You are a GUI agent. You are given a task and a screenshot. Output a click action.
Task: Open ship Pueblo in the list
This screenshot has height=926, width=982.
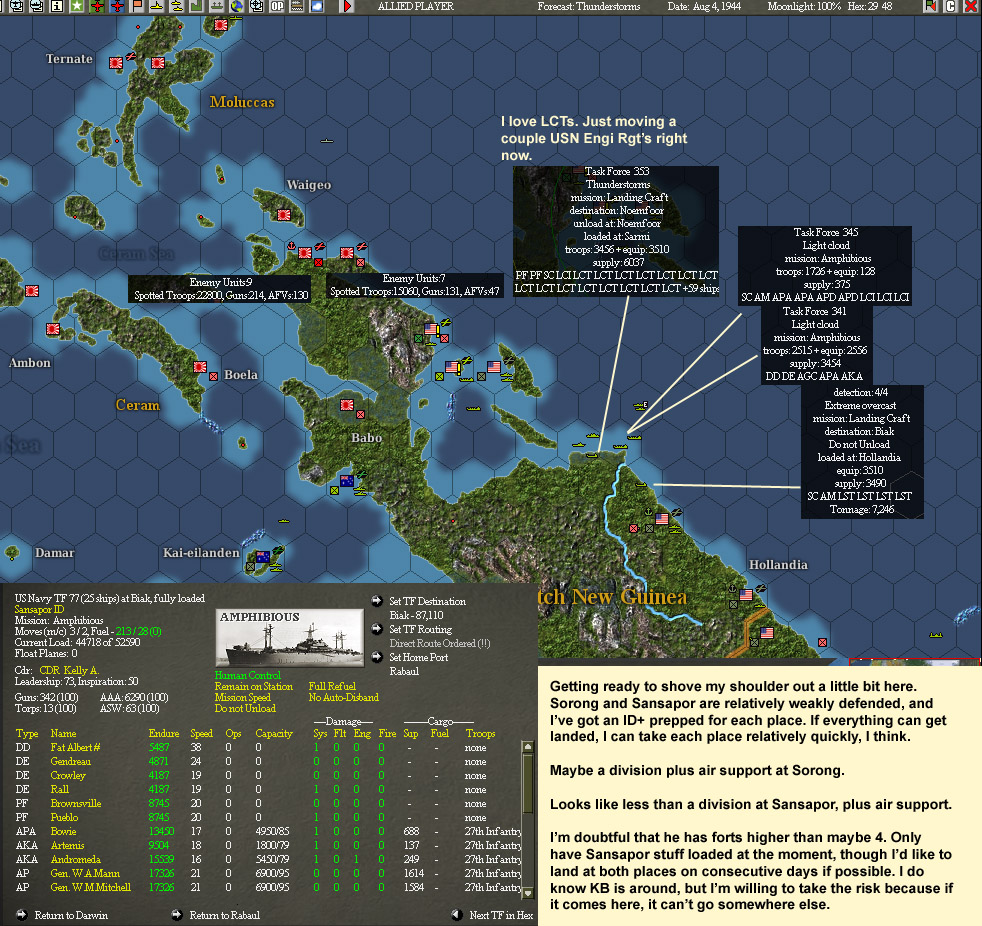64,817
